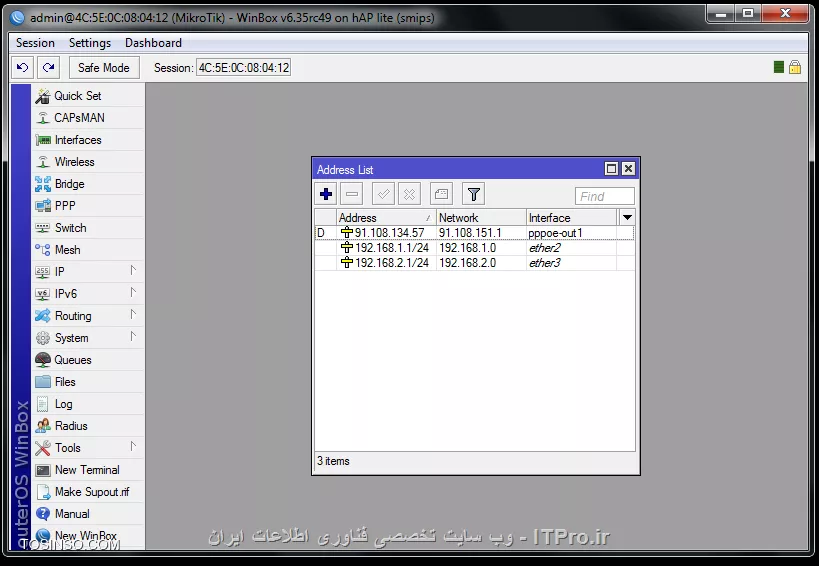Open the Mesh menu

pyautogui.click(x=88, y=250)
